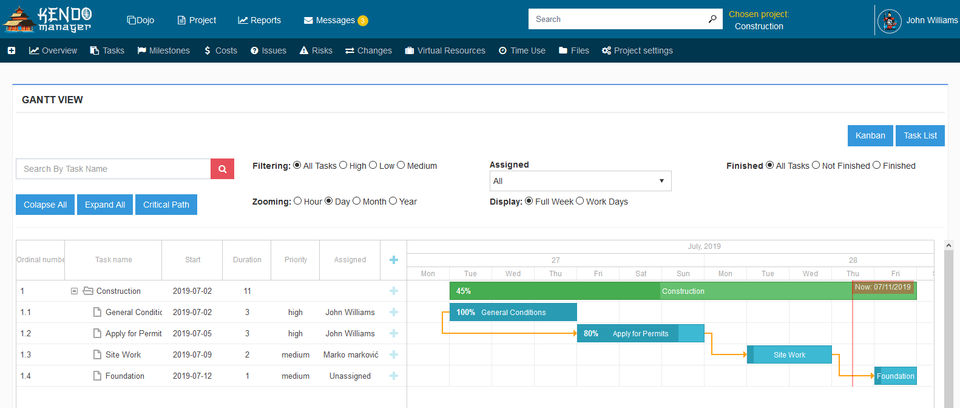Click the Apply for Permits progress bar

[641, 334]
